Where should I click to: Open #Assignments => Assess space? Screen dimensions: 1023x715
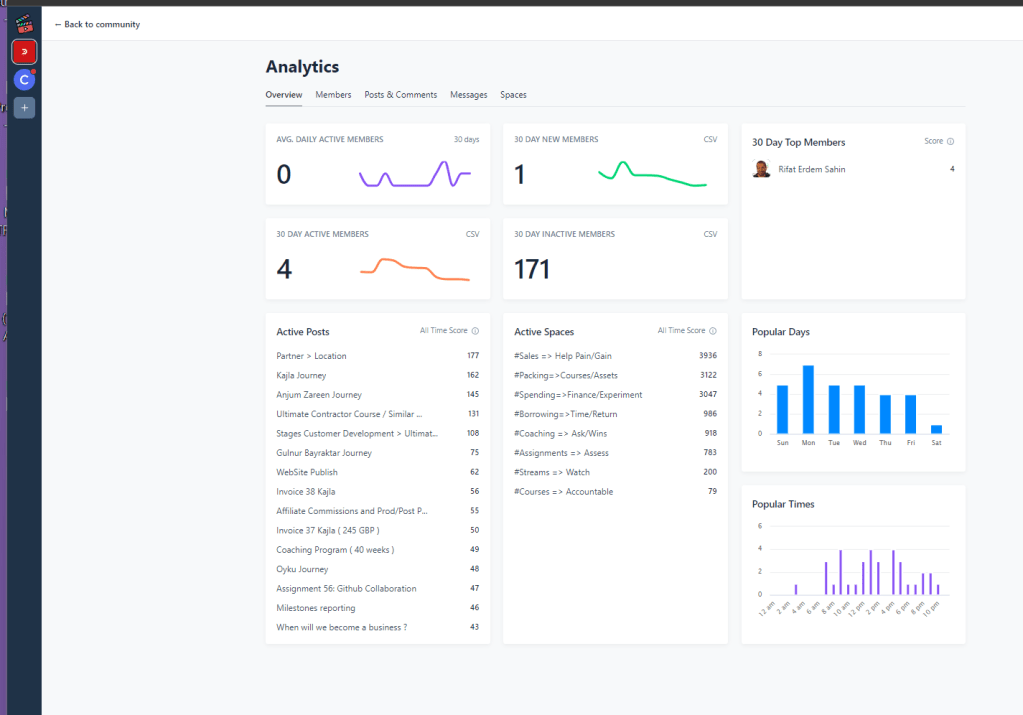tap(561, 453)
